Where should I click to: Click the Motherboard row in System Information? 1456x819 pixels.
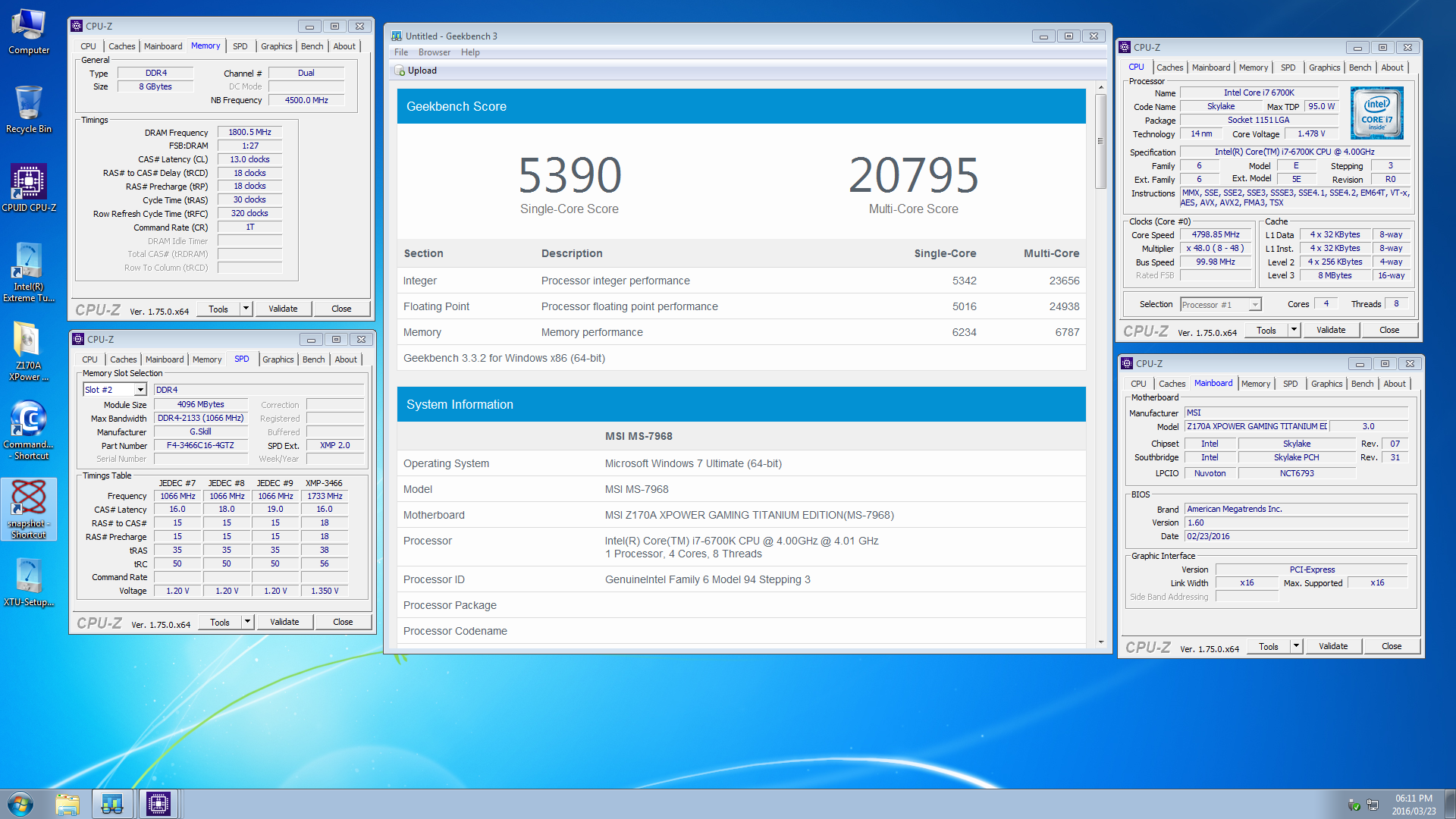(741, 515)
